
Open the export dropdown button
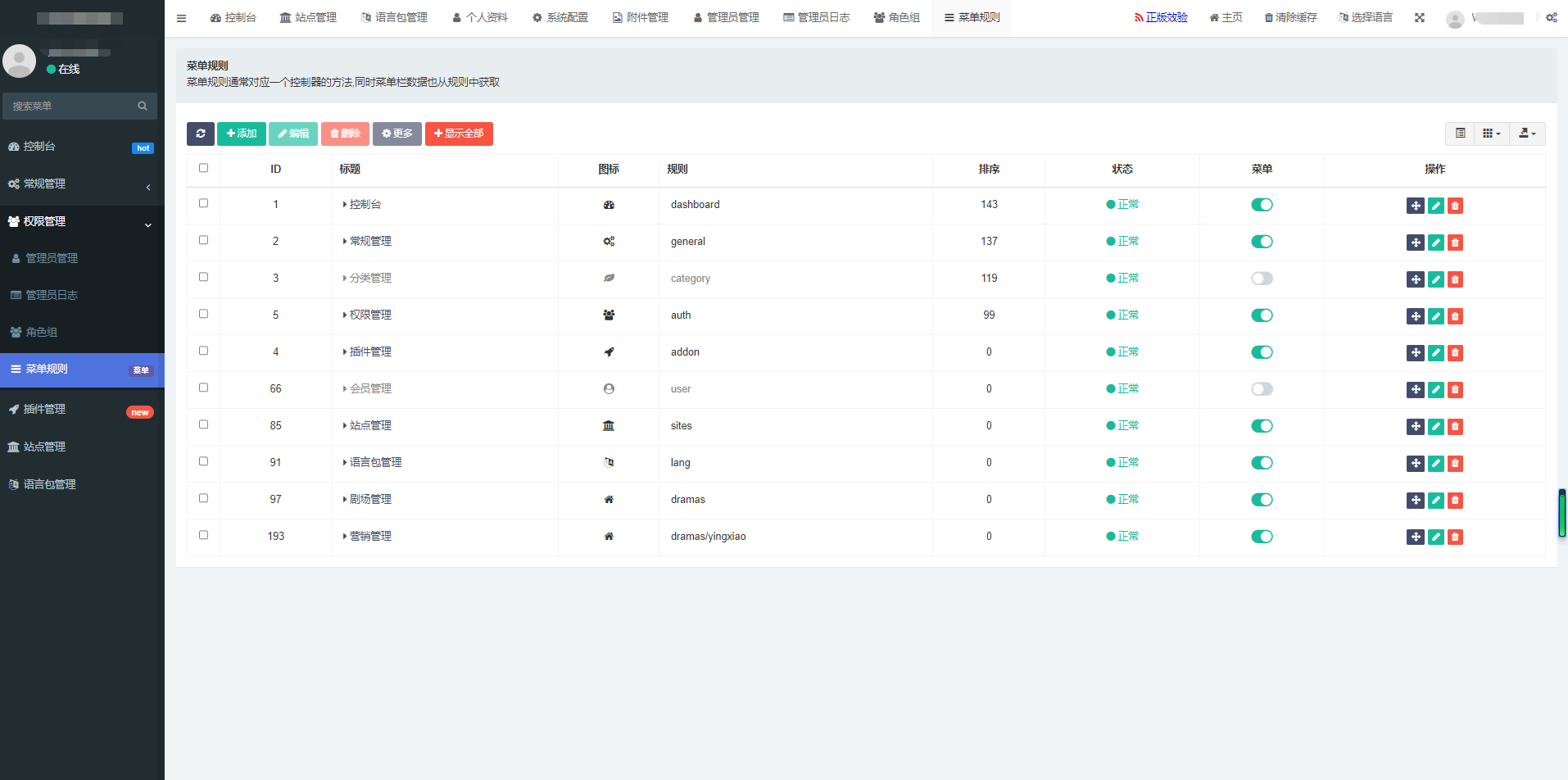pyautogui.click(x=1526, y=134)
